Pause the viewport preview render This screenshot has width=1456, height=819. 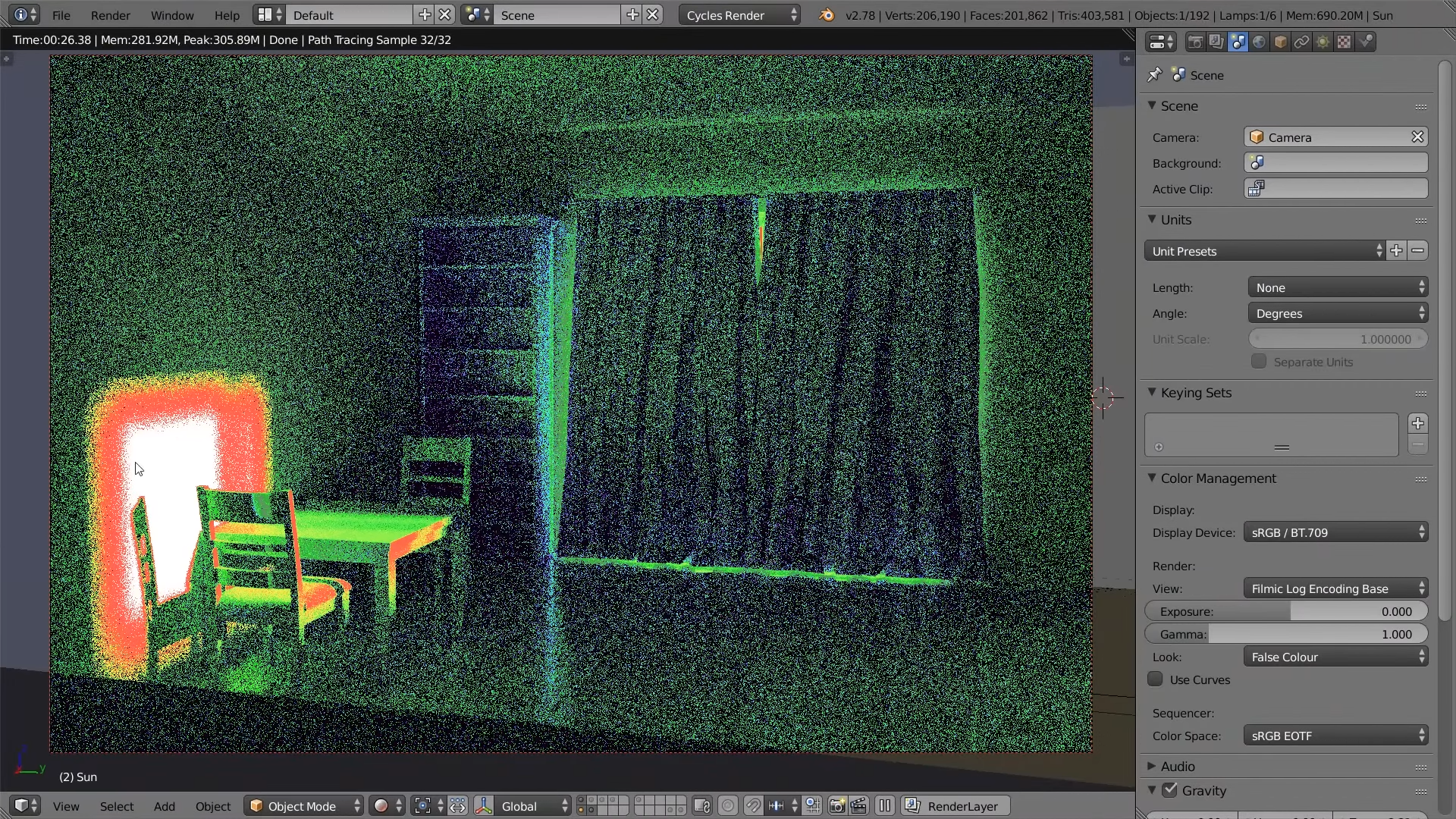pos(884,806)
